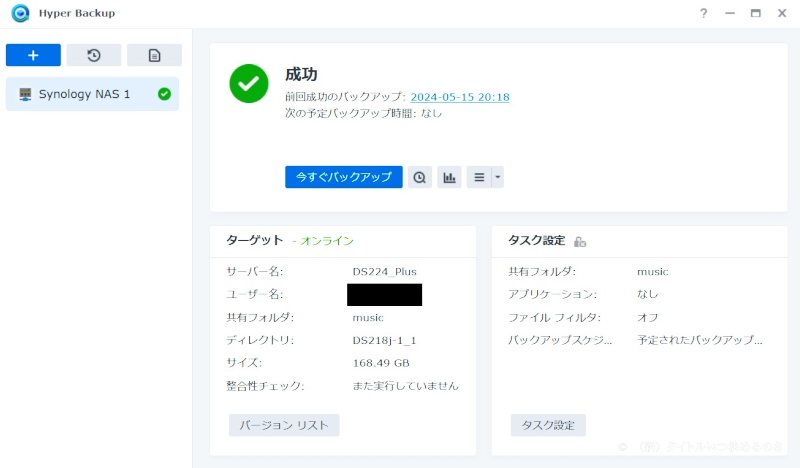Open the backup explorer magnifier-clock icon
Image resolution: width=800 pixels, height=468 pixels.
419,177
